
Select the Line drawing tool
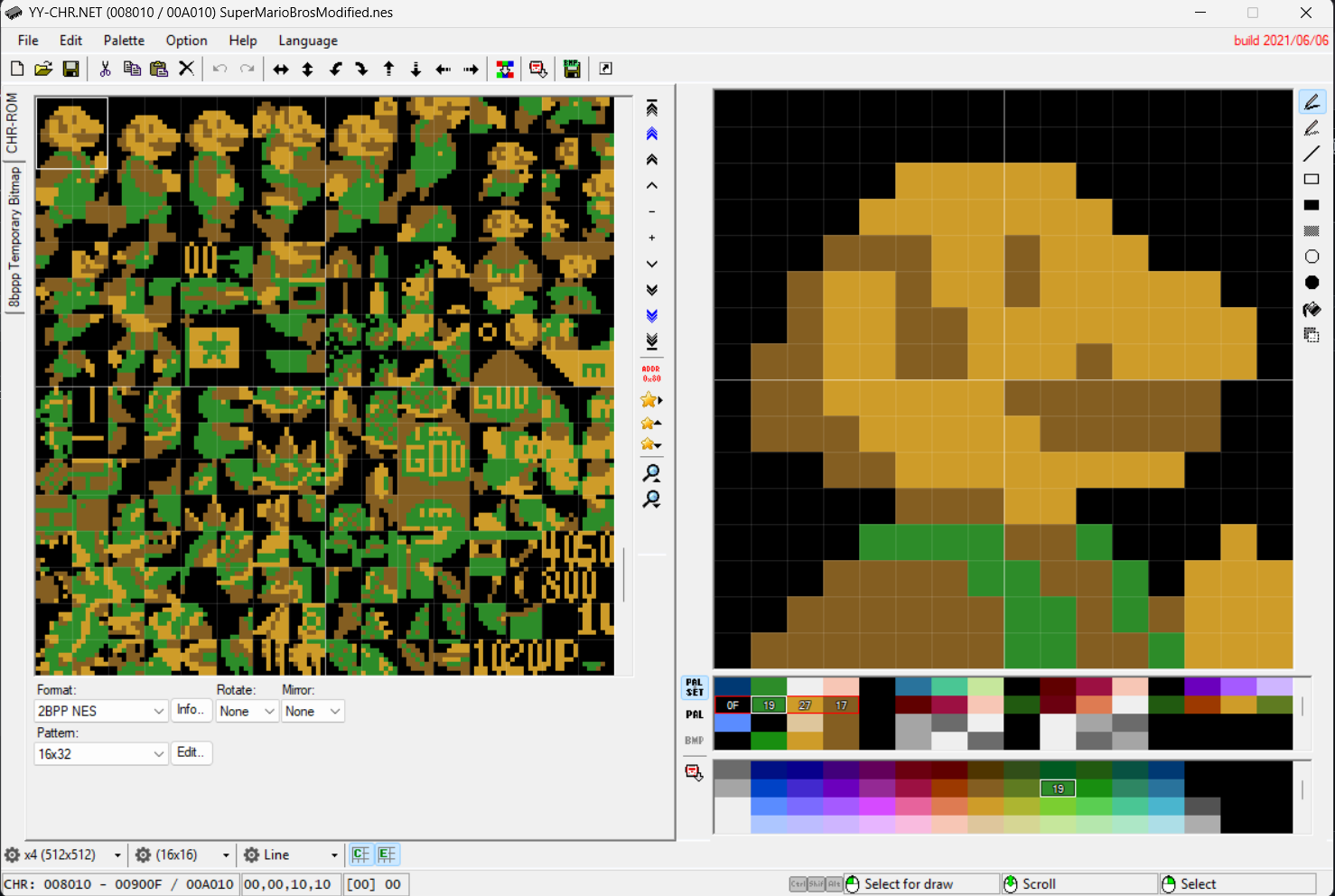(1312, 154)
